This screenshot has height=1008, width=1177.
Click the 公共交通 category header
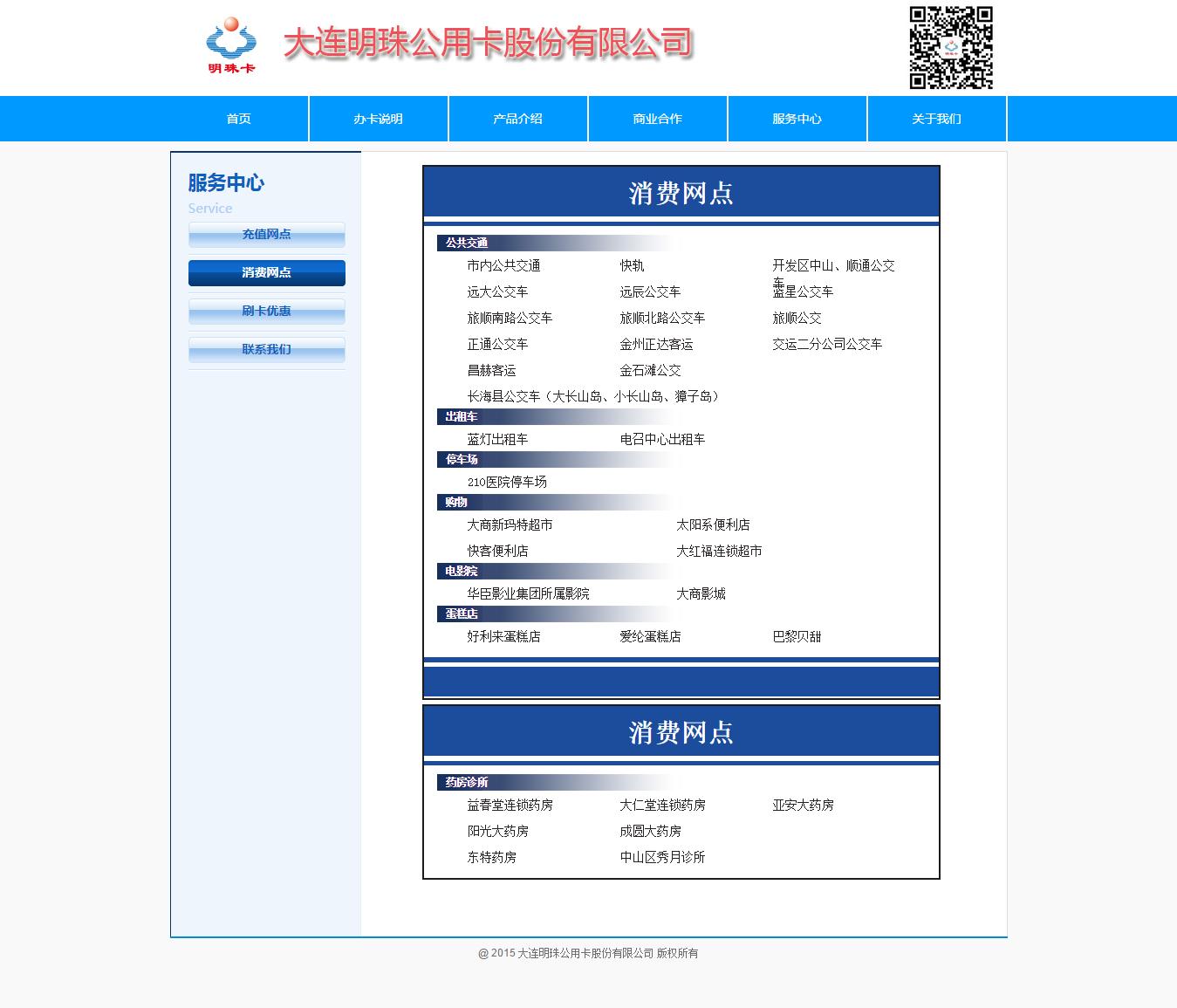coord(467,243)
